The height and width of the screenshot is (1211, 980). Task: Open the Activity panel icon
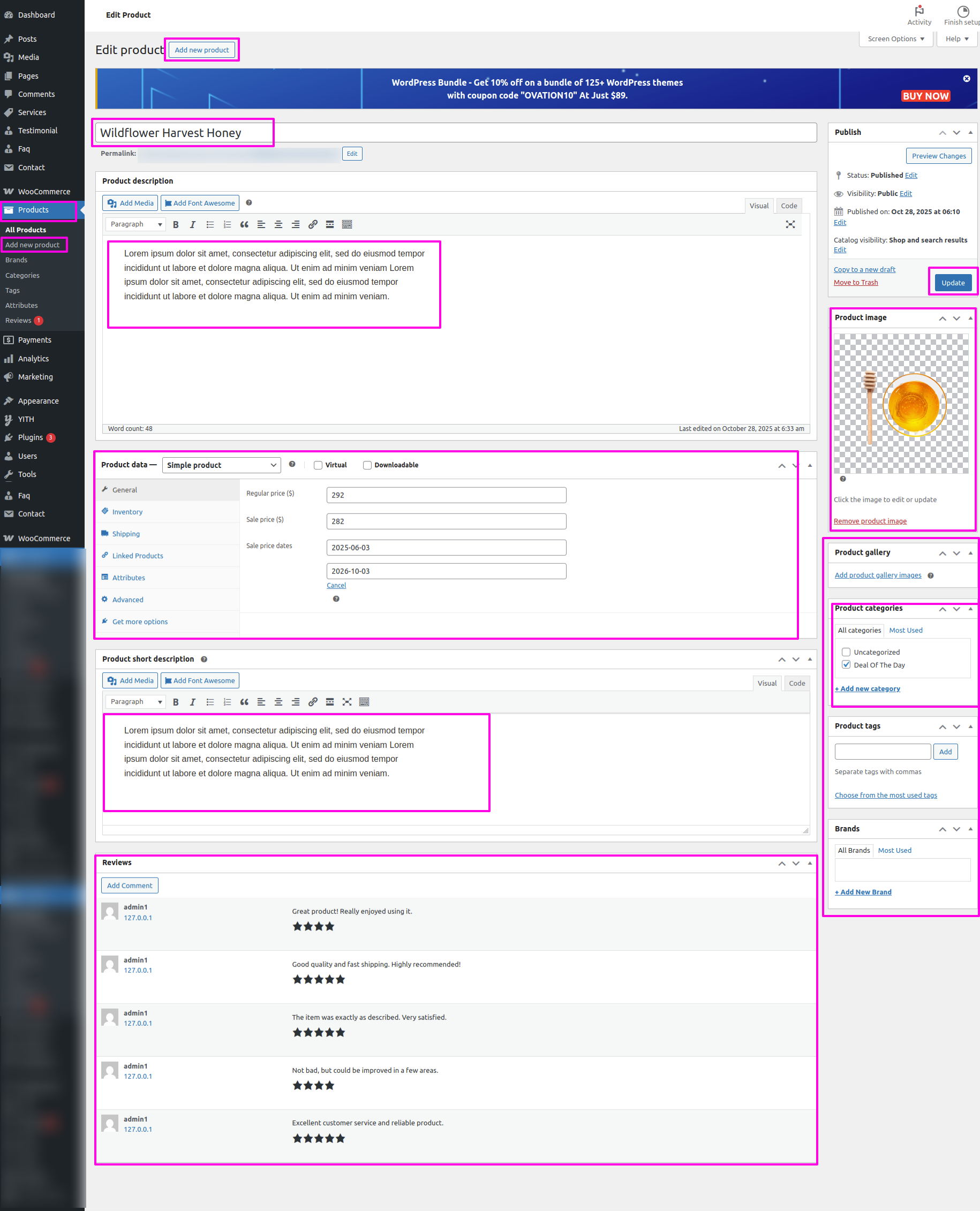919,15
